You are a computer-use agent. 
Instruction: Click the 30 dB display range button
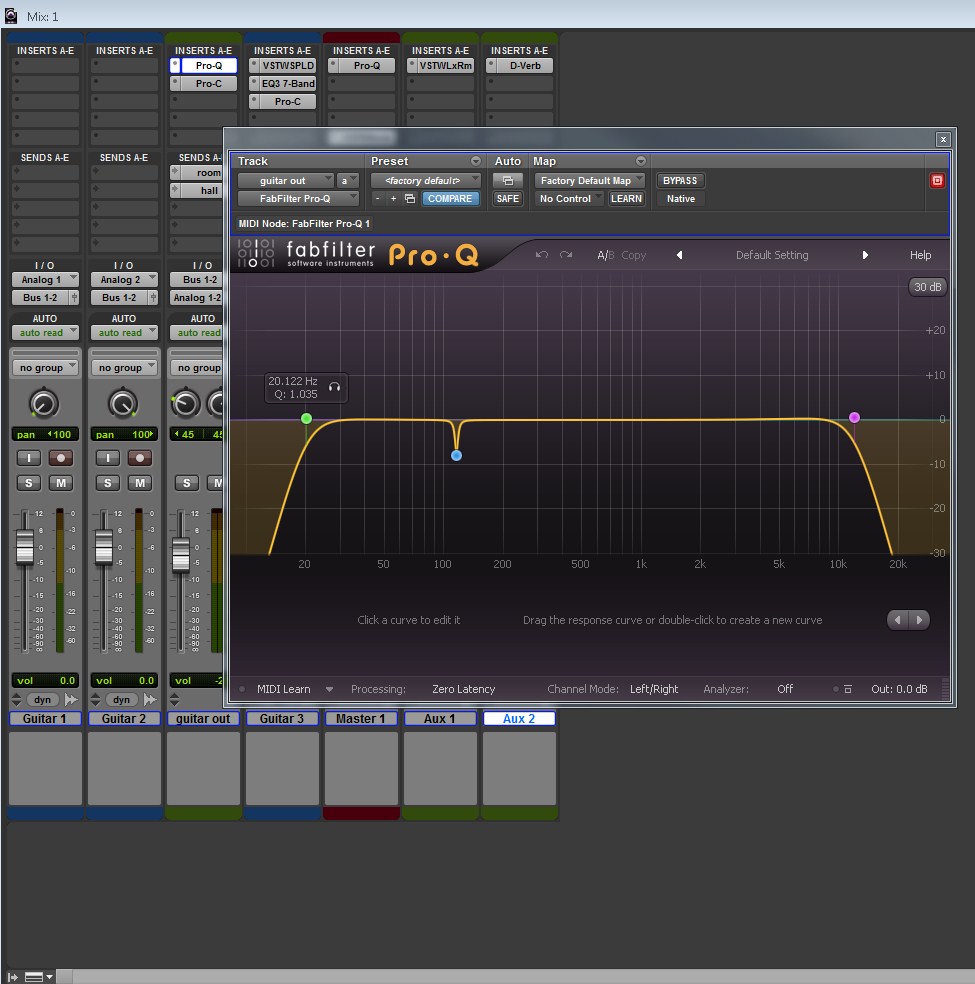(x=927, y=287)
